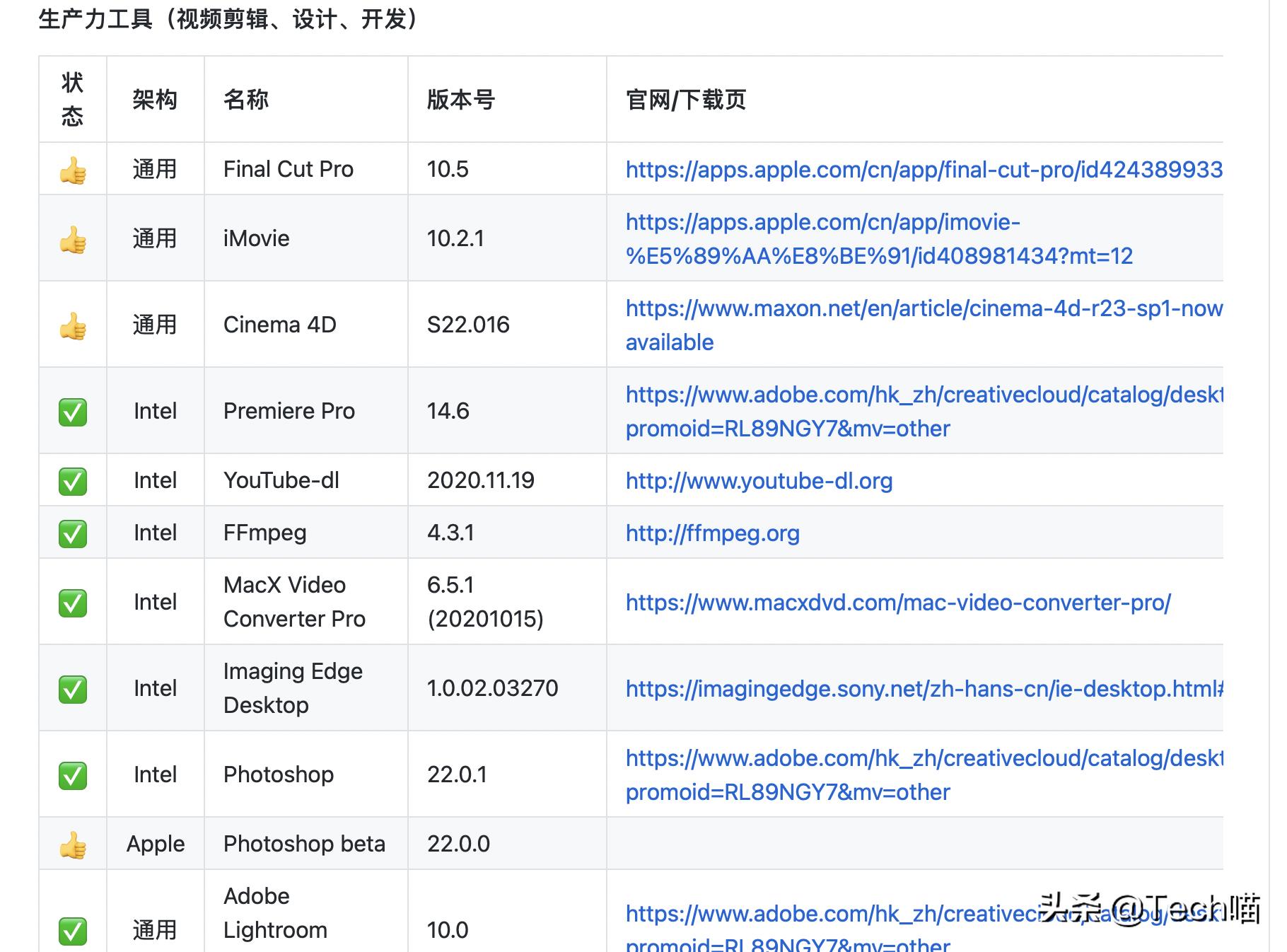This screenshot has height=952, width=1287.
Task: Open the youtube-dl.org website link
Action: (x=757, y=480)
